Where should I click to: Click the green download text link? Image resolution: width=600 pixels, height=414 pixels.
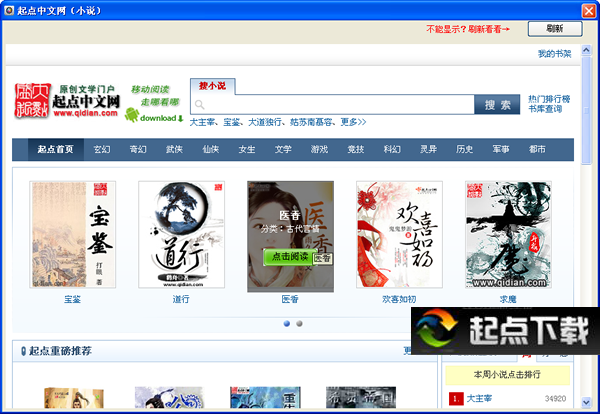click(161, 118)
